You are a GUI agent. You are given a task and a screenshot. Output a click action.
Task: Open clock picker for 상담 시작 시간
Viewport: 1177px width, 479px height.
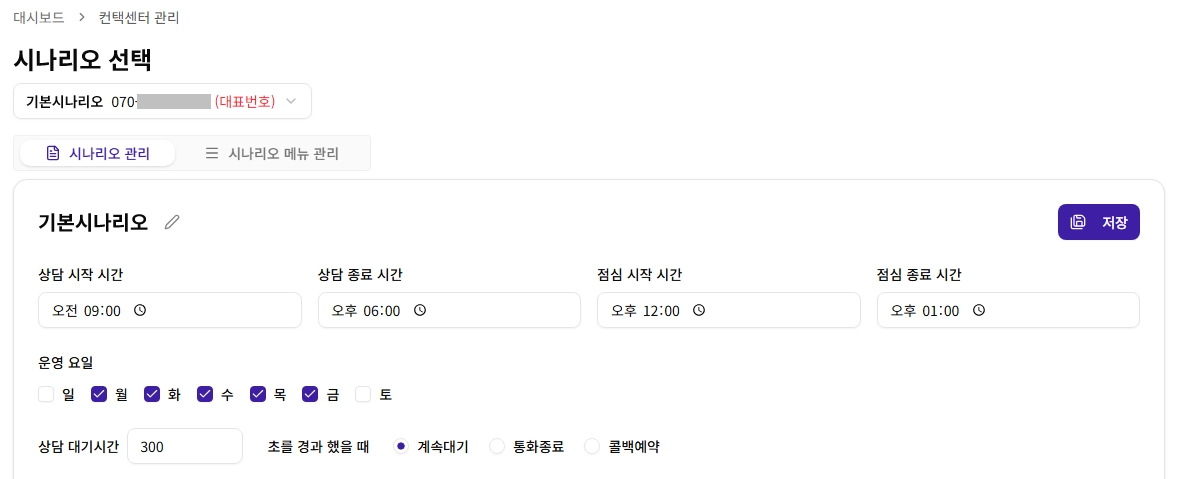[140, 310]
